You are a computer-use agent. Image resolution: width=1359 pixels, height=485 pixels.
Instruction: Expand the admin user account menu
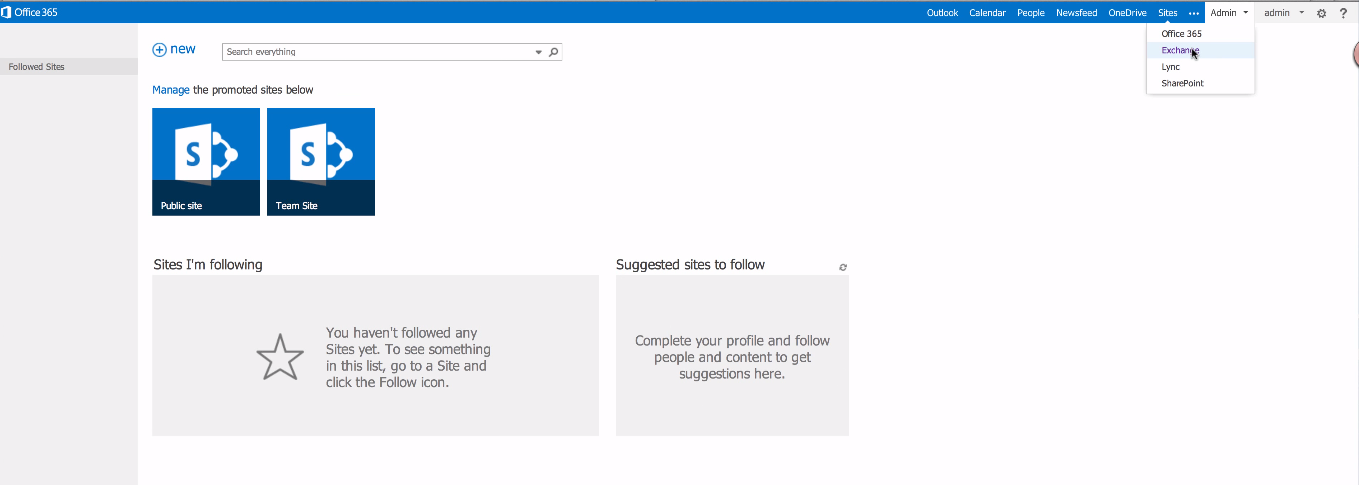coord(1283,13)
